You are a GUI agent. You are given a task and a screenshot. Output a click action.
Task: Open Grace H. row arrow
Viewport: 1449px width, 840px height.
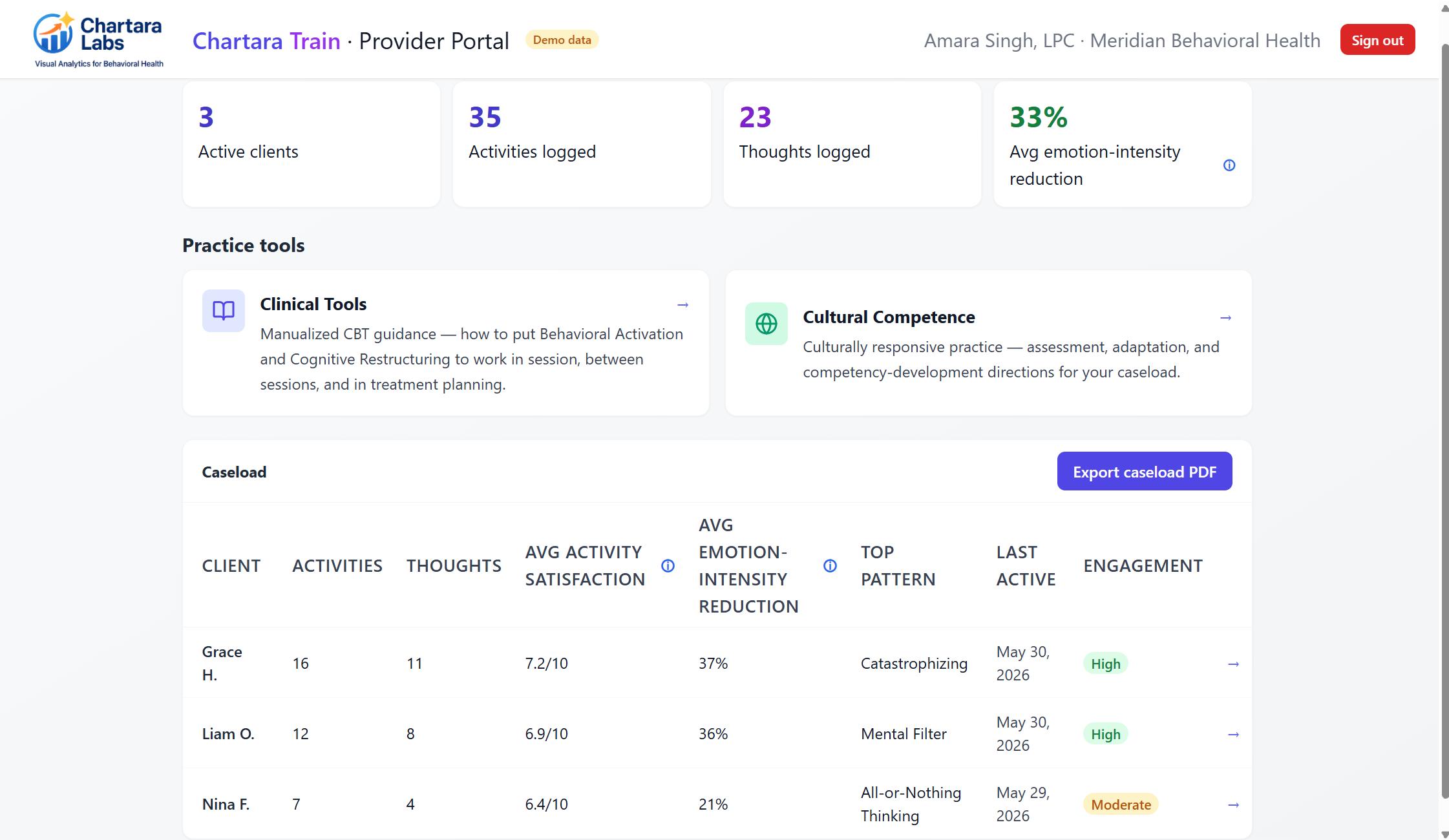click(1233, 664)
